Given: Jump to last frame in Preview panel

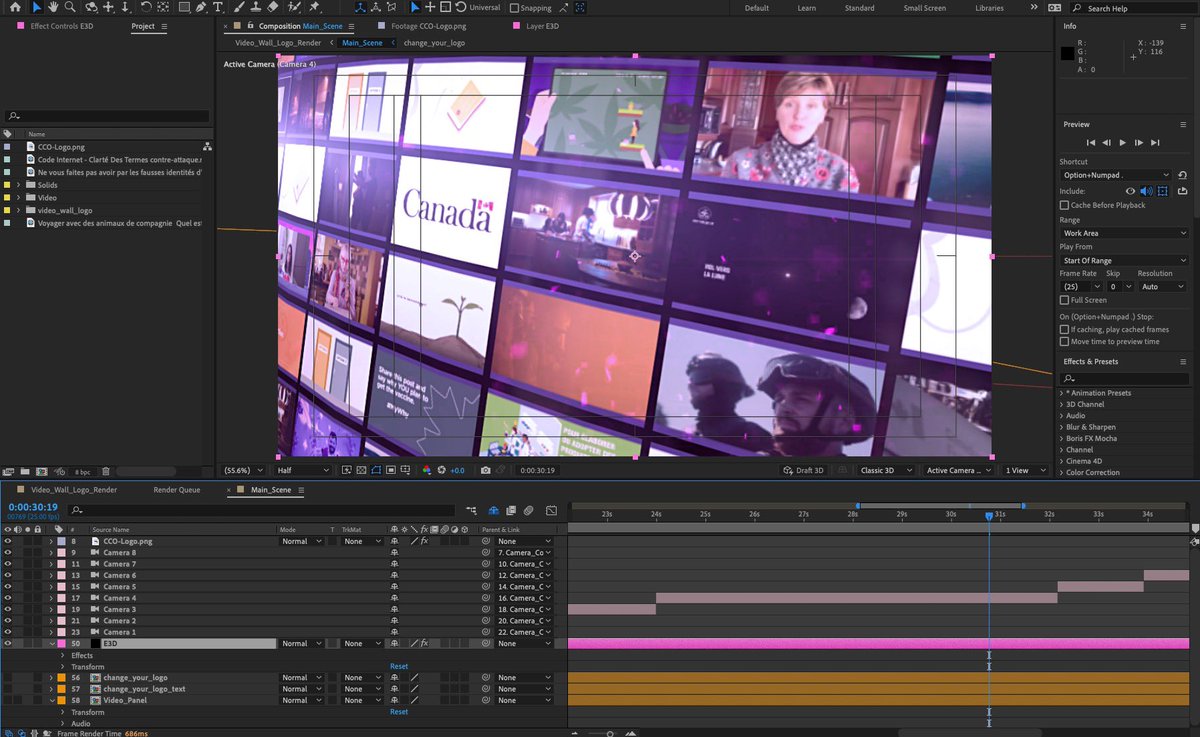Looking at the screenshot, I should pos(1155,143).
